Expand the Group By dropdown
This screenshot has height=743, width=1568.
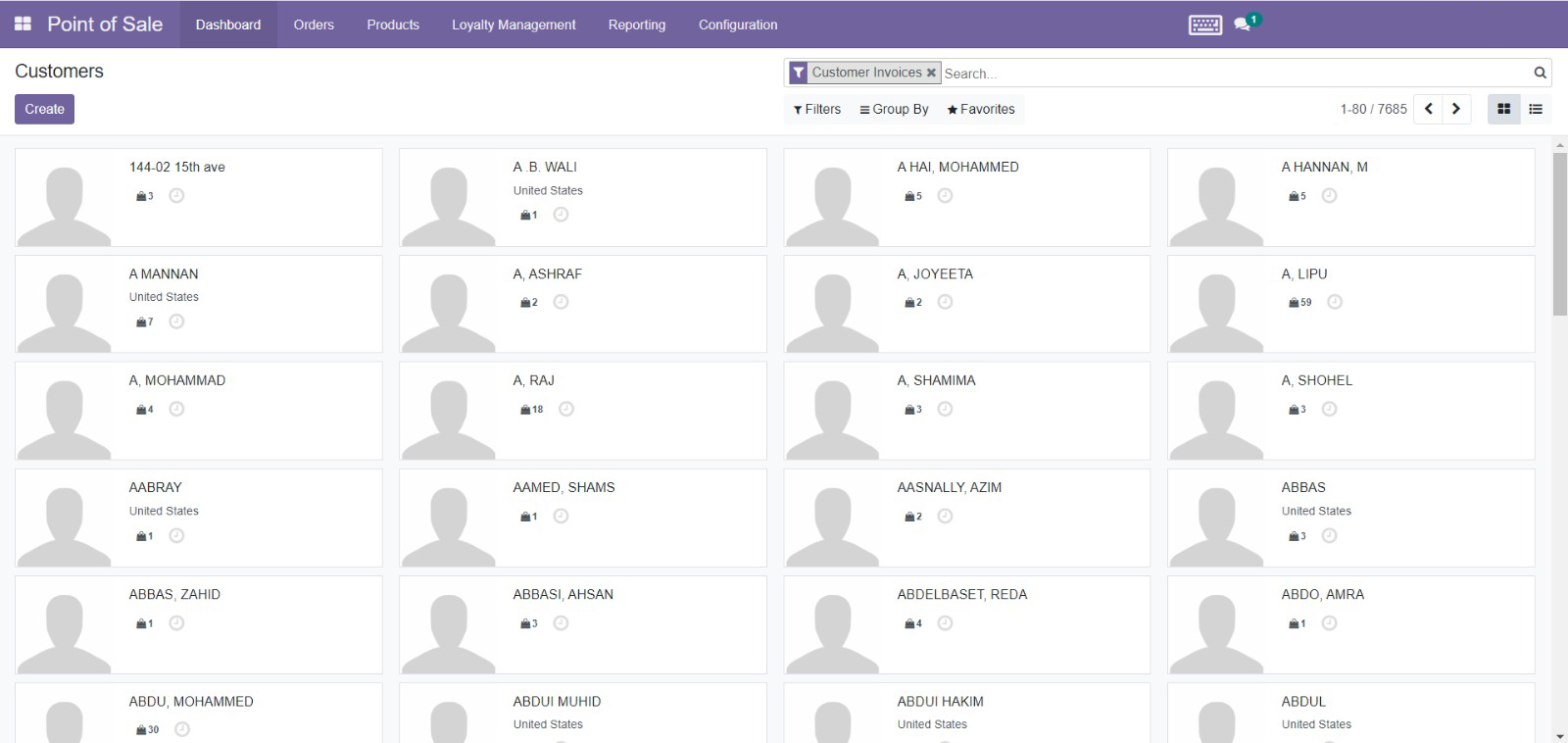point(894,109)
